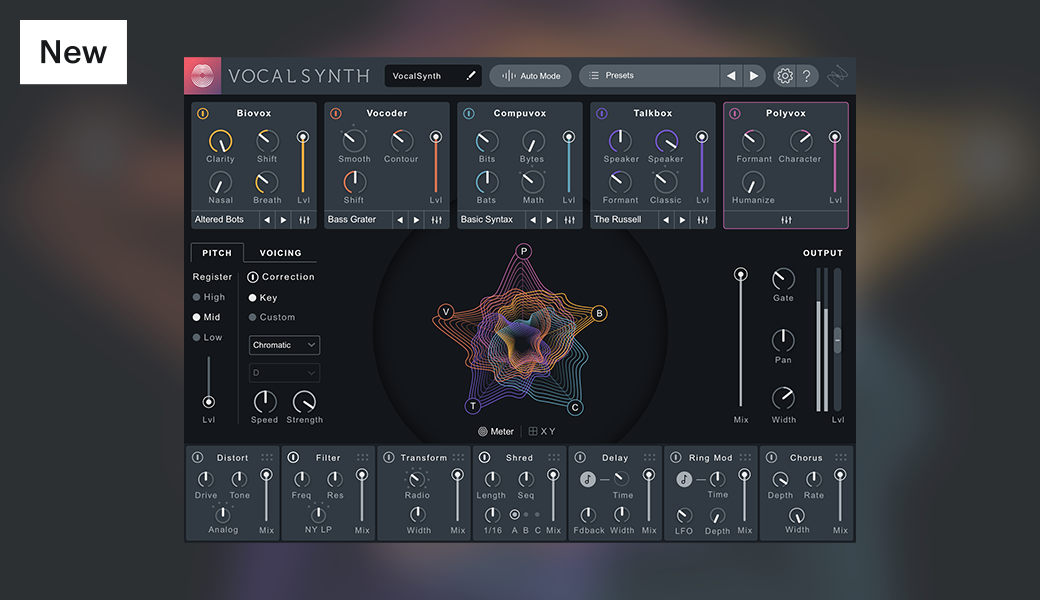
Task: Click the V node on visualizer
Action: [446, 312]
